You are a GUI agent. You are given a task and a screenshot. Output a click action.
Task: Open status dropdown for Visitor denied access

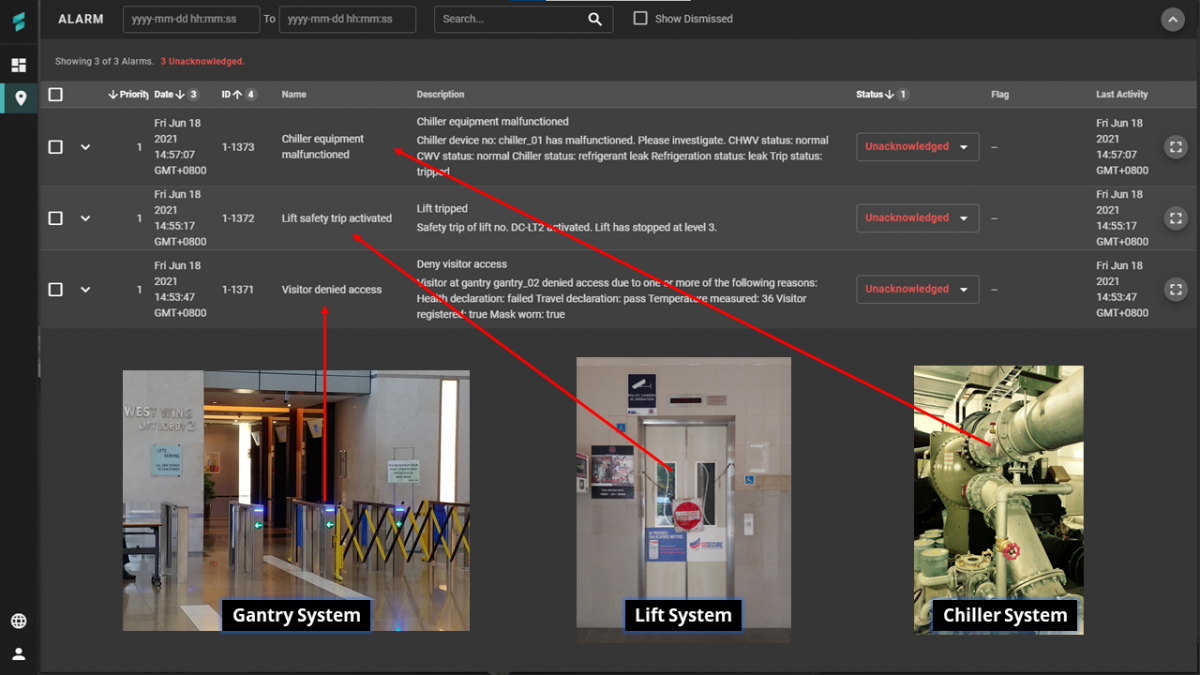[x=917, y=289]
